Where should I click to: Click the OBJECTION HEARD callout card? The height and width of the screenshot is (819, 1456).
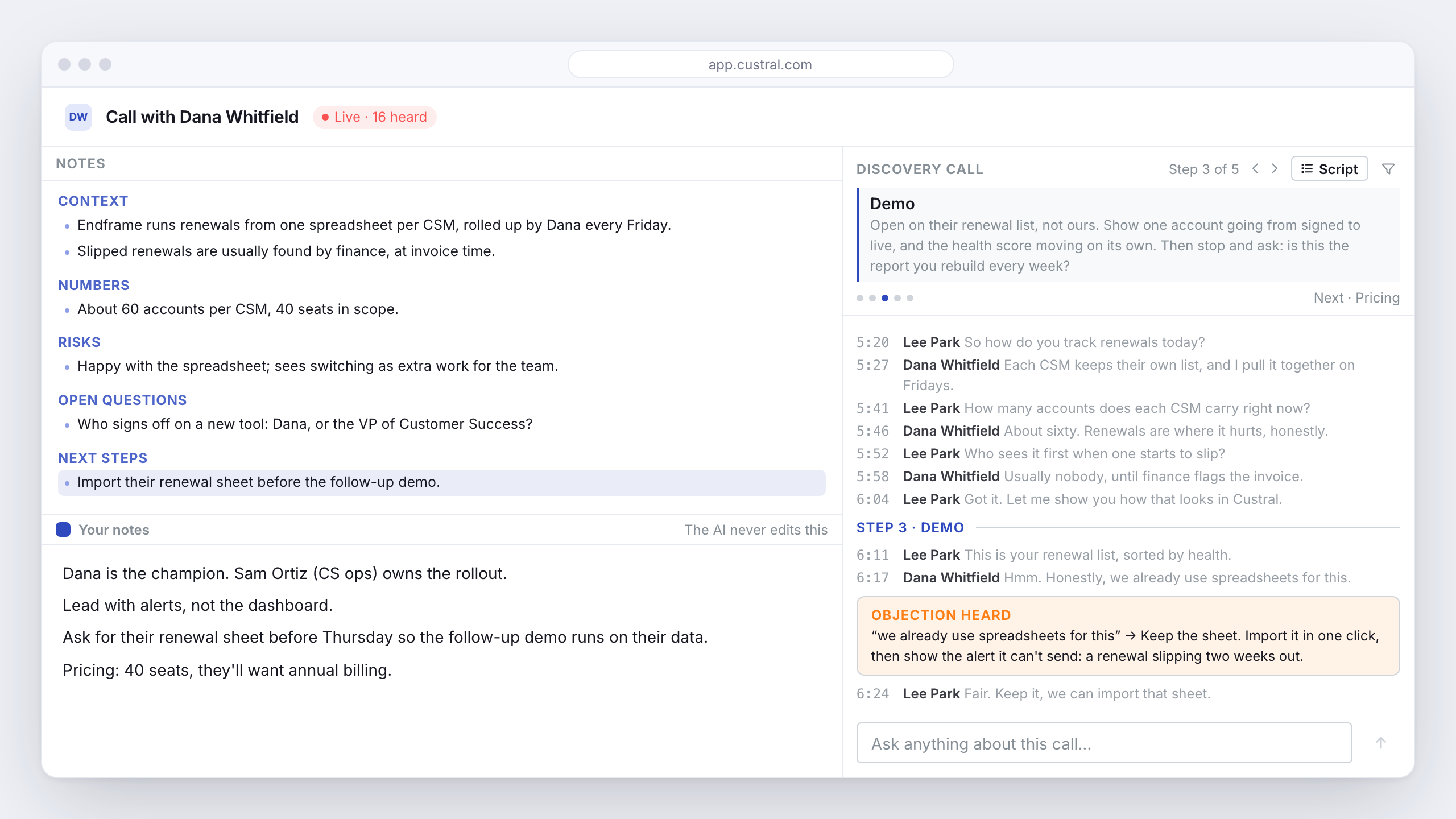pos(1128,636)
